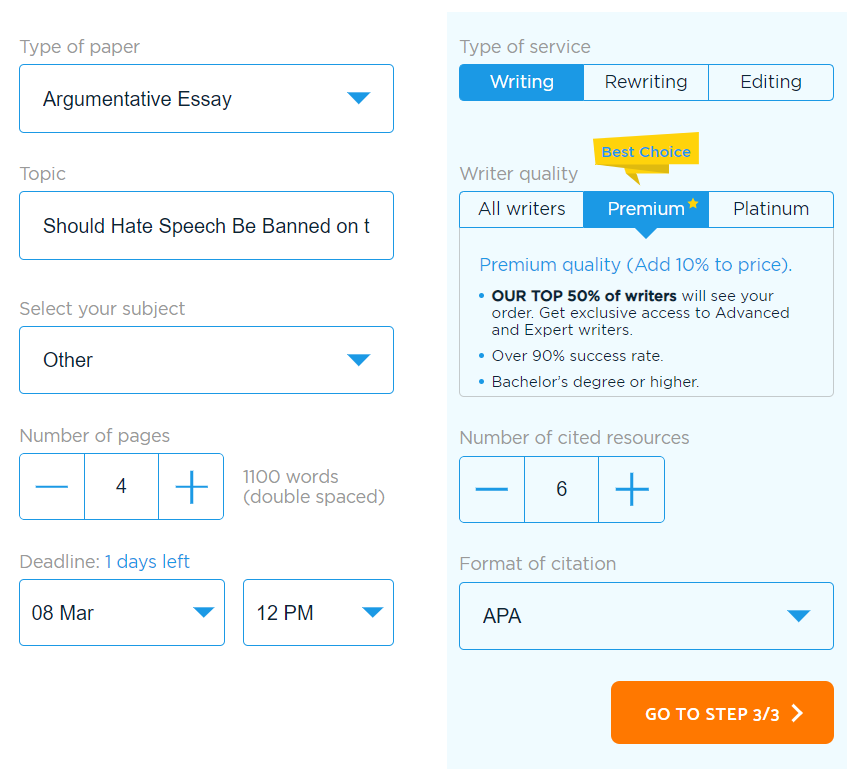This screenshot has height=778, width=861.
Task: Click the Topic text field
Action: pos(206,226)
